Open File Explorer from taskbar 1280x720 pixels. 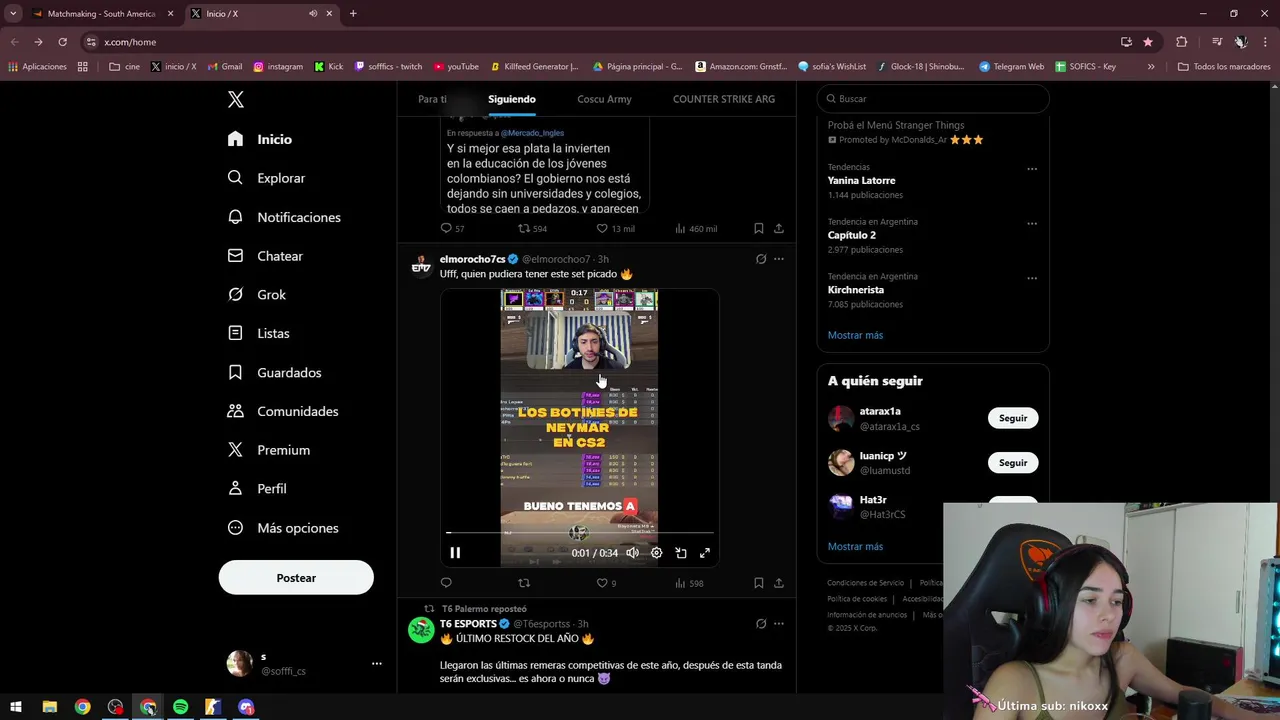coord(49,707)
